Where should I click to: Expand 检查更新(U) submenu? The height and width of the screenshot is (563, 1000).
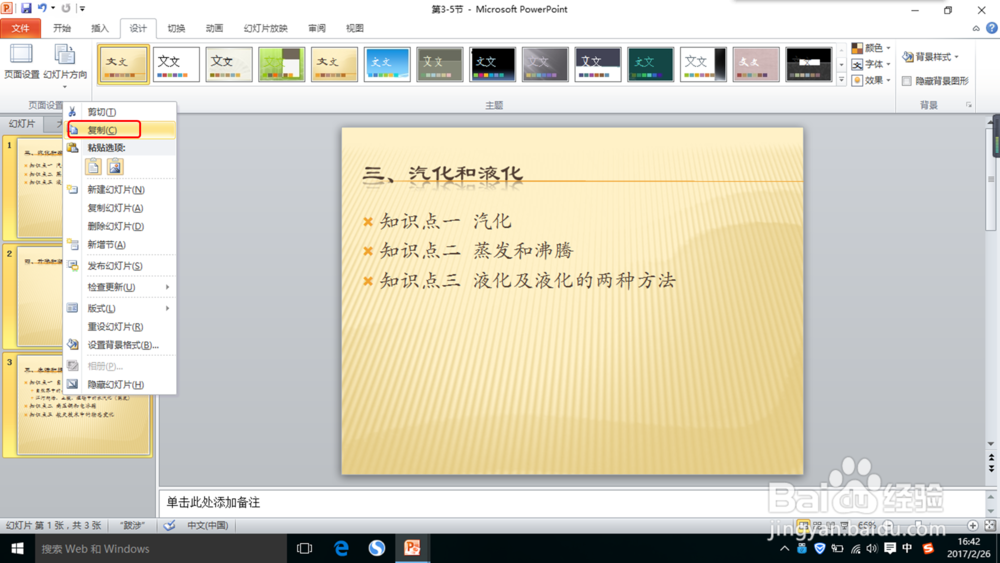120,287
